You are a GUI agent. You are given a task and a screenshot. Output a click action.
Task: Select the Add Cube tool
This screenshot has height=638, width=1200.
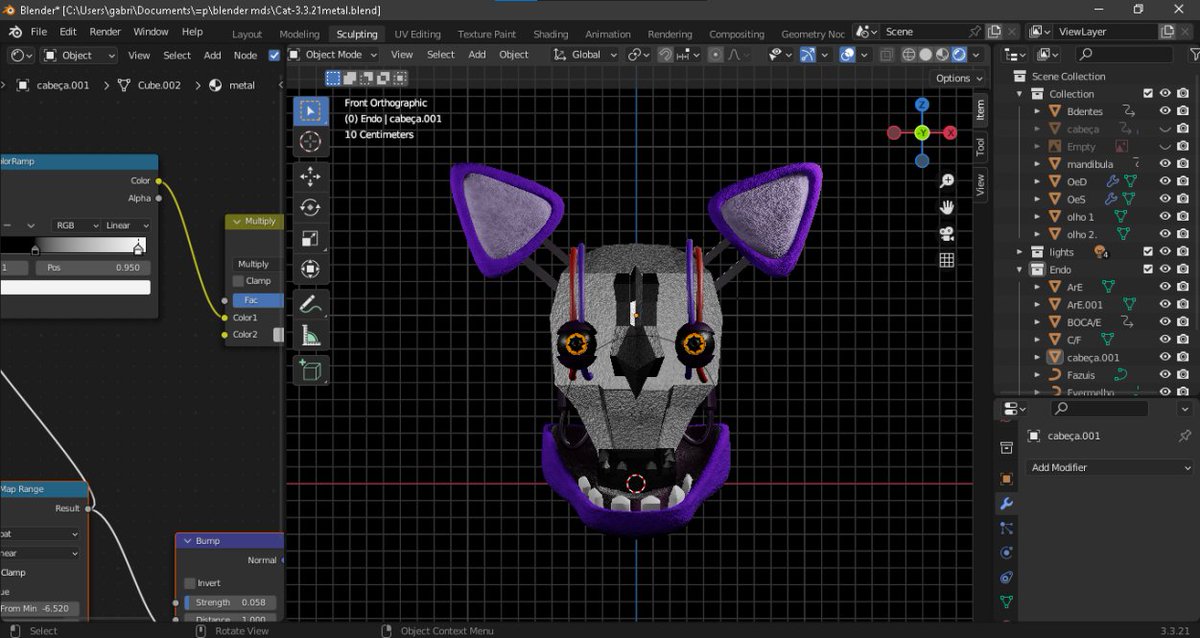[310, 371]
